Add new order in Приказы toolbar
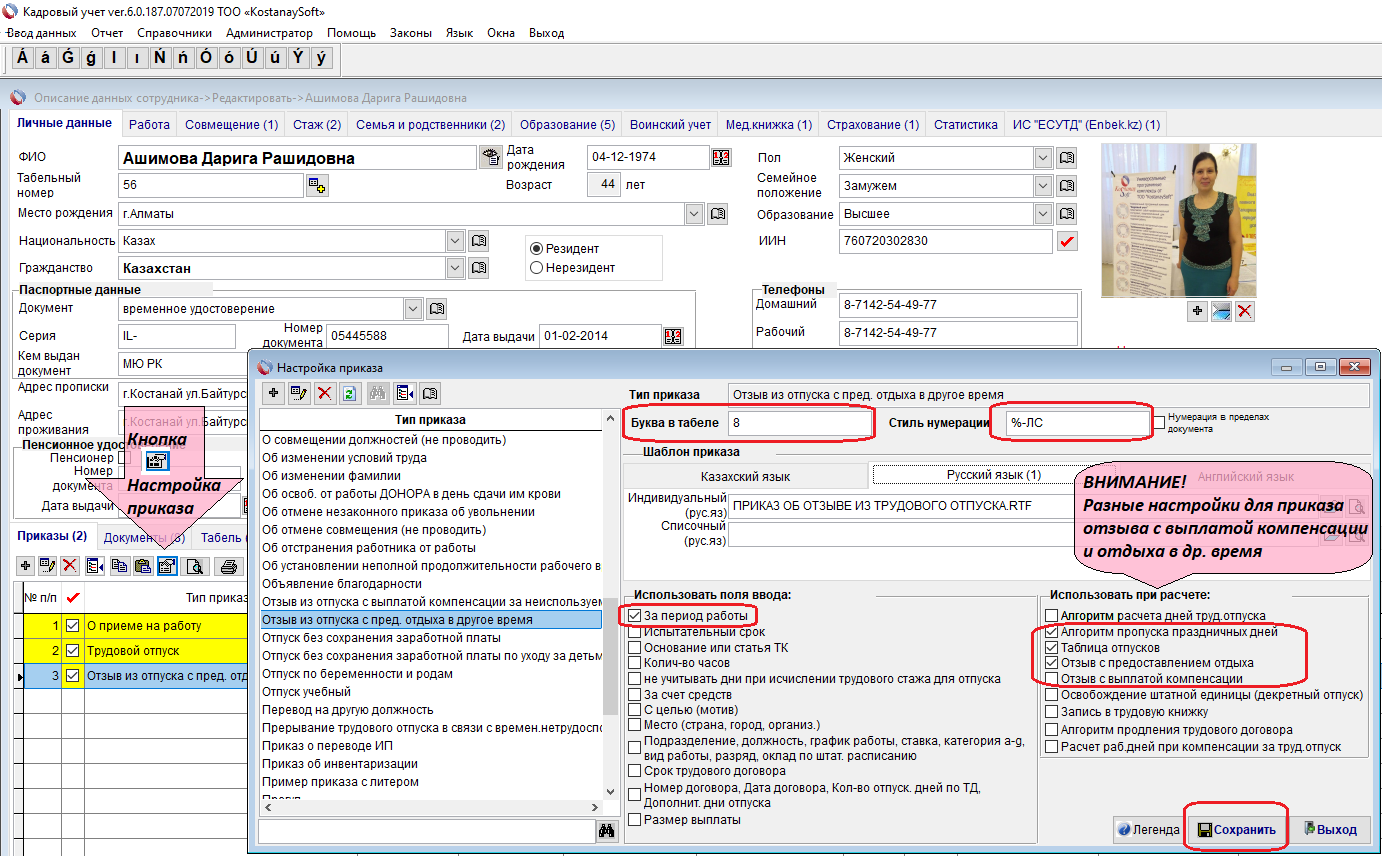 tap(26, 566)
